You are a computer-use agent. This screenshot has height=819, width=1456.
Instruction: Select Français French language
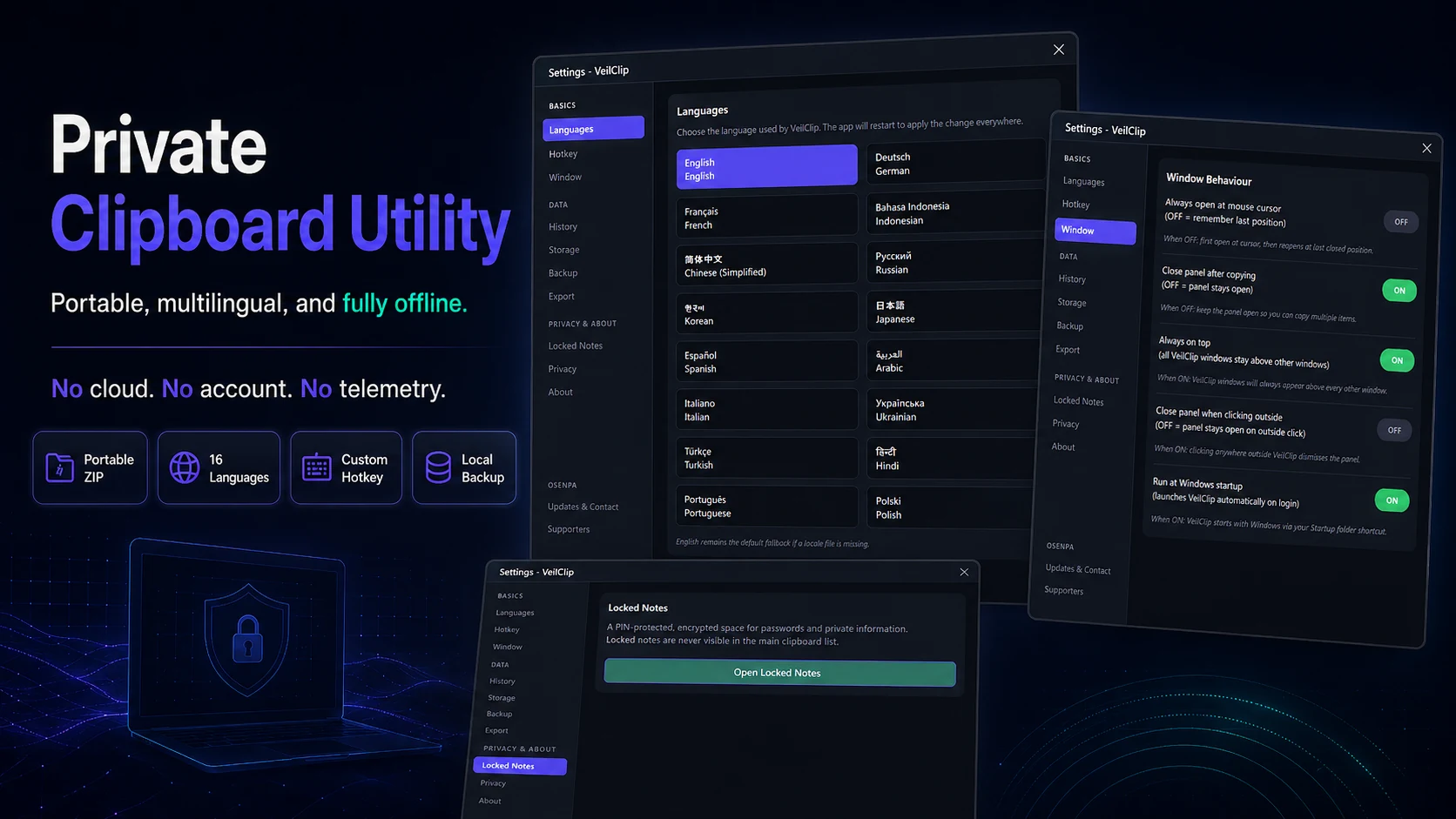[x=766, y=217]
